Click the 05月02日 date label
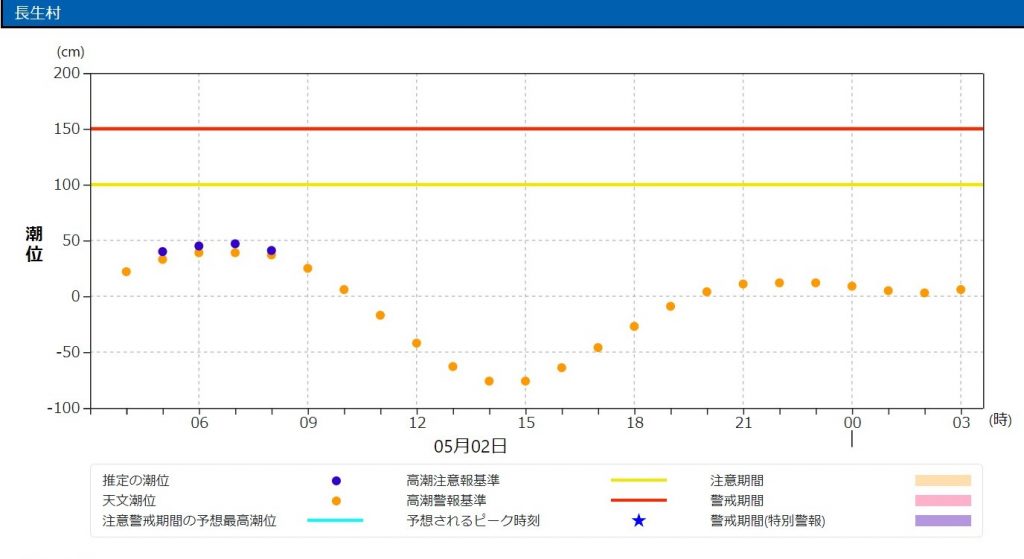The width and height of the screenshot is (1024, 559). [470, 446]
